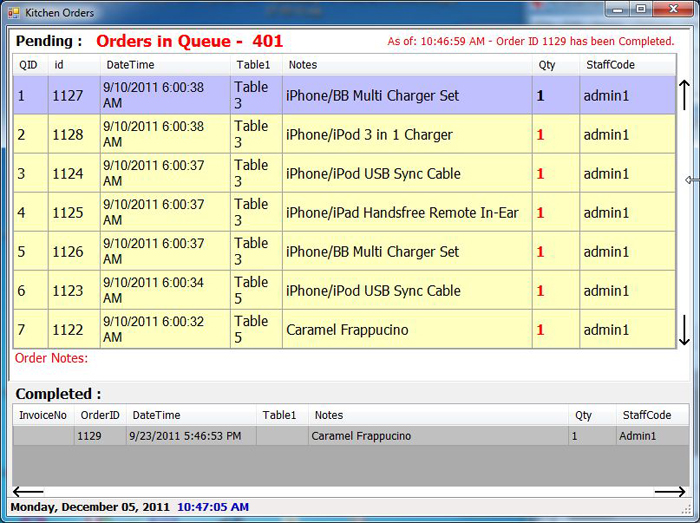Click the completed Table1 column header
The image size is (700, 523).
click(282, 415)
